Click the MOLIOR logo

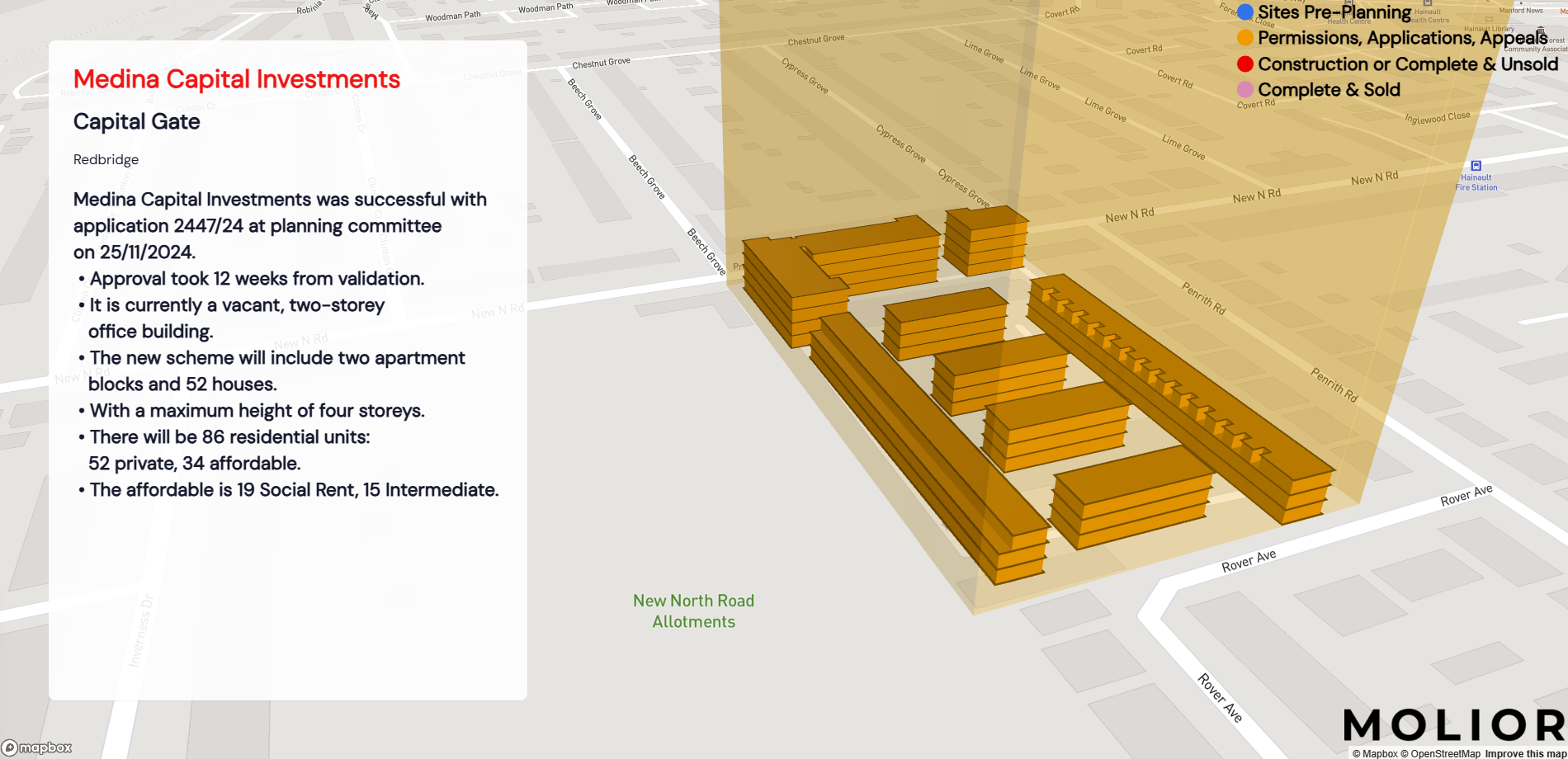(1454, 725)
